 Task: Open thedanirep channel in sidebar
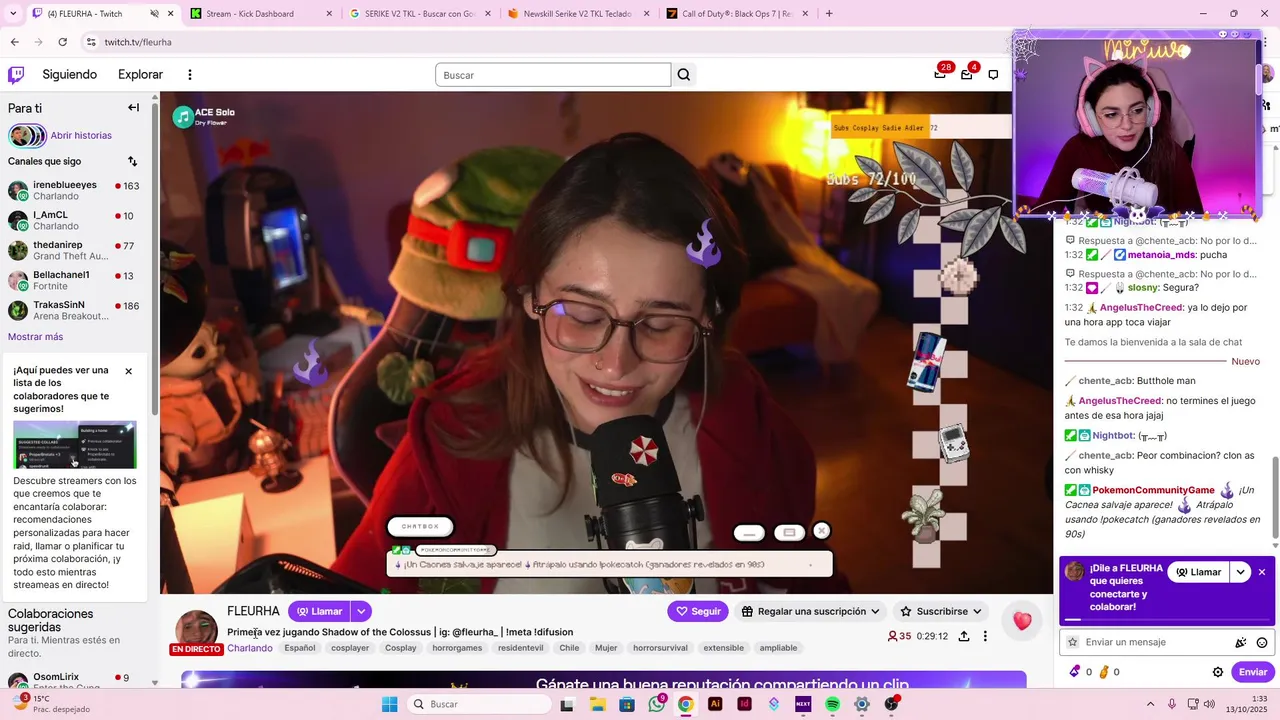(74, 250)
